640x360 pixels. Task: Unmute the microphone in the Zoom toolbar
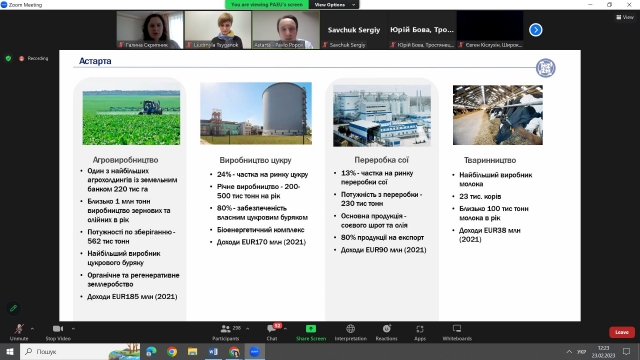point(19,332)
